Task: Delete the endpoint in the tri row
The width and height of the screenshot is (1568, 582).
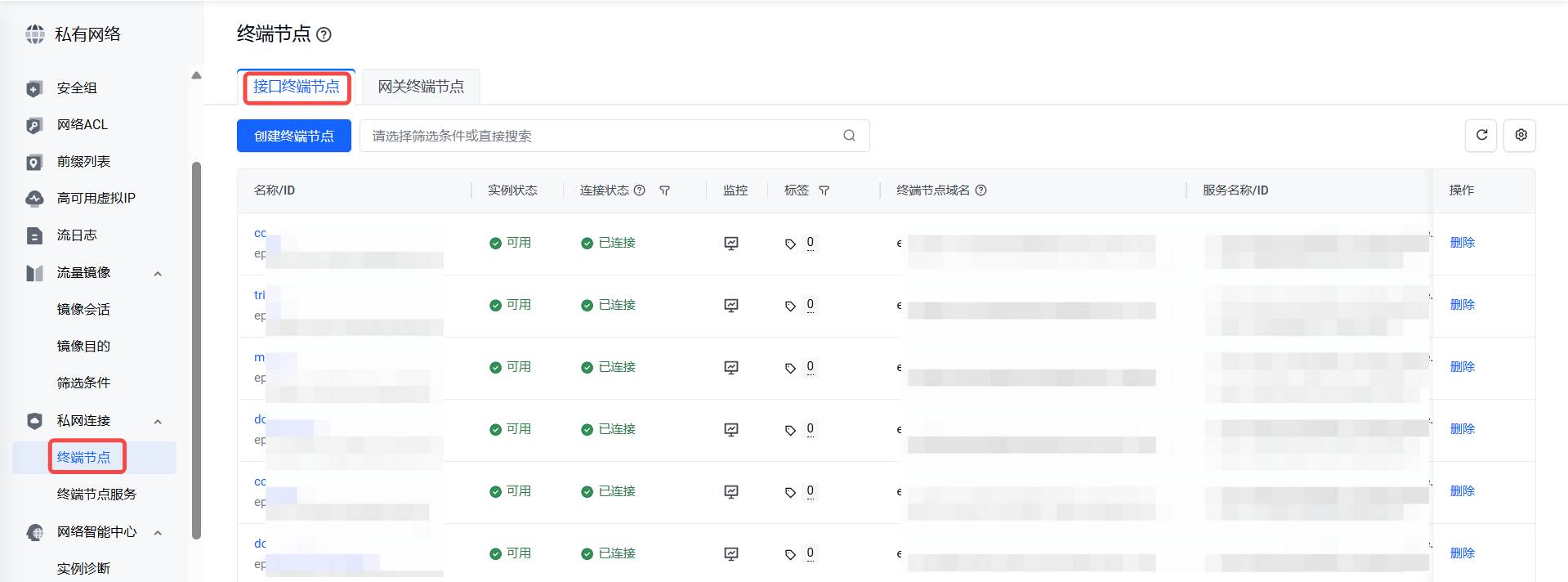Action: 1462,305
